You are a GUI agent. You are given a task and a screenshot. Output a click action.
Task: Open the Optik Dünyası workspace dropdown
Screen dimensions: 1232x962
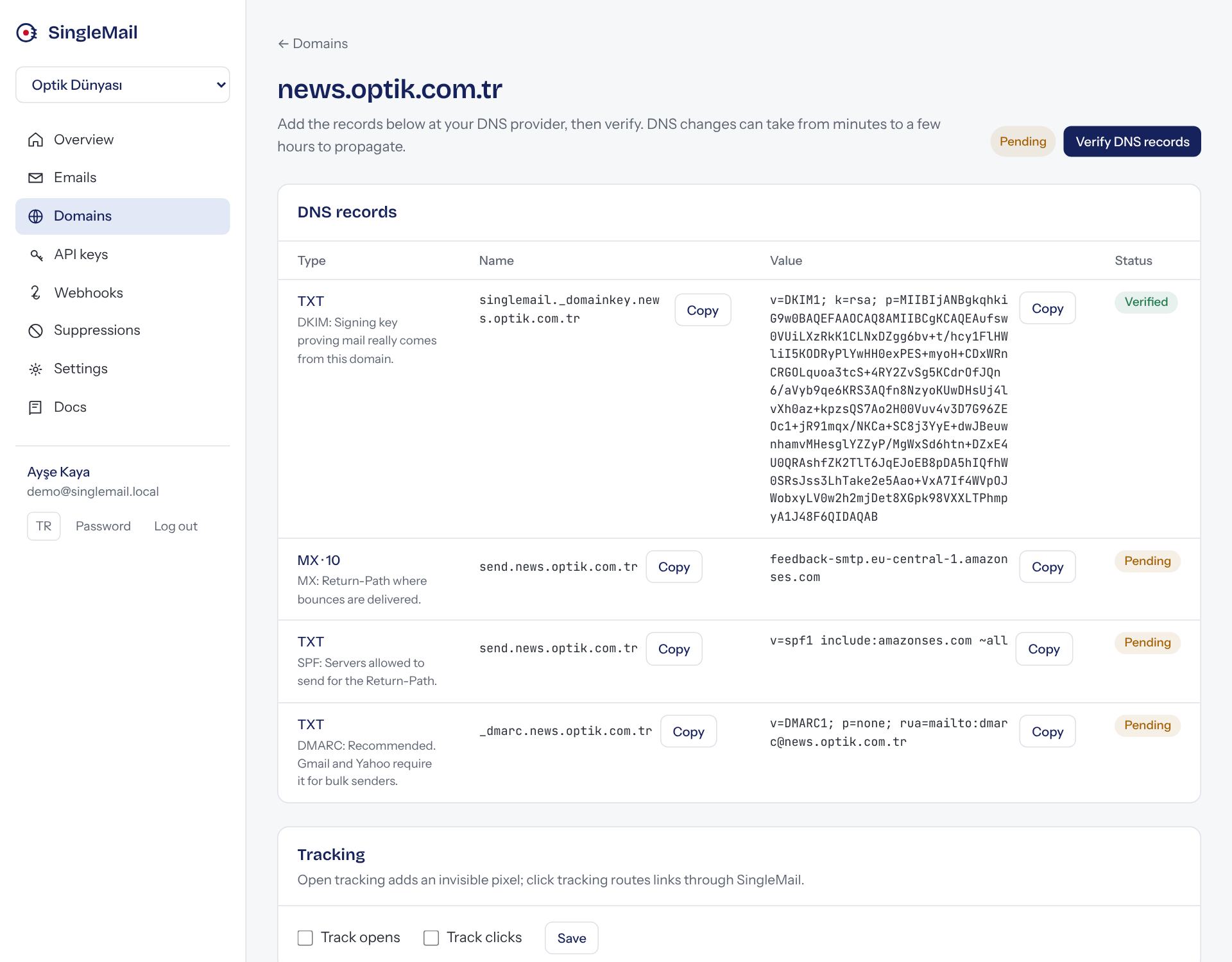[123, 85]
